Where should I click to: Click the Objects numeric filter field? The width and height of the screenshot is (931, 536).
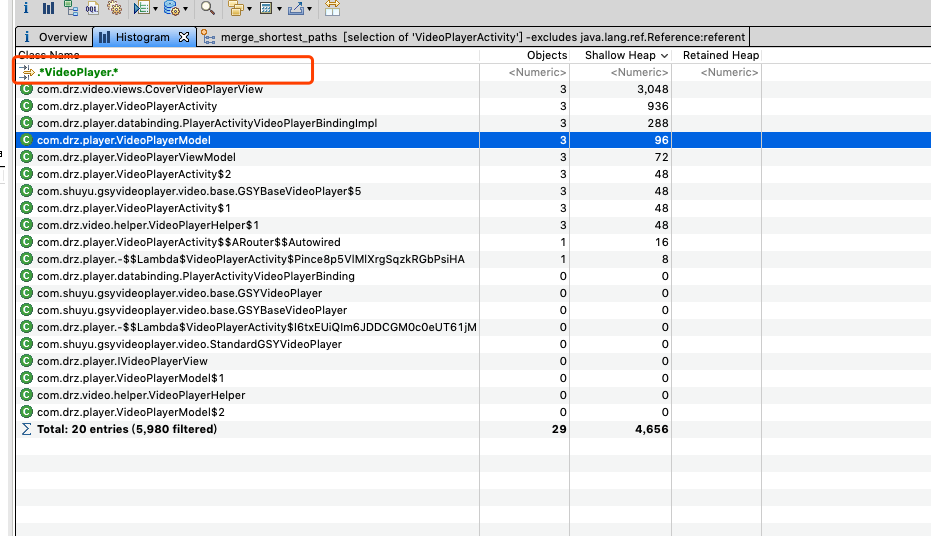click(x=537, y=72)
